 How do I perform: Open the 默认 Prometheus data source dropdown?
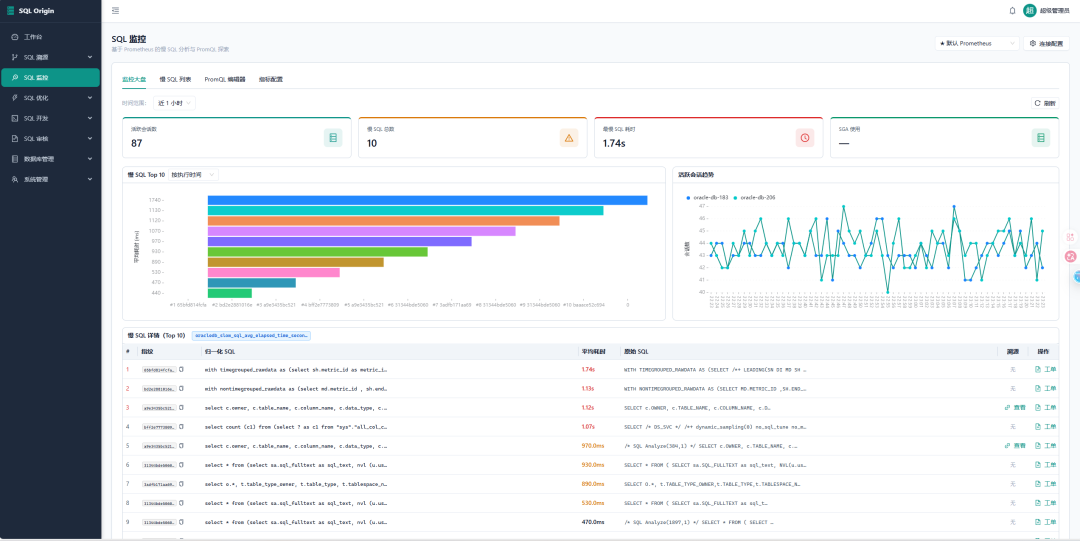click(977, 43)
